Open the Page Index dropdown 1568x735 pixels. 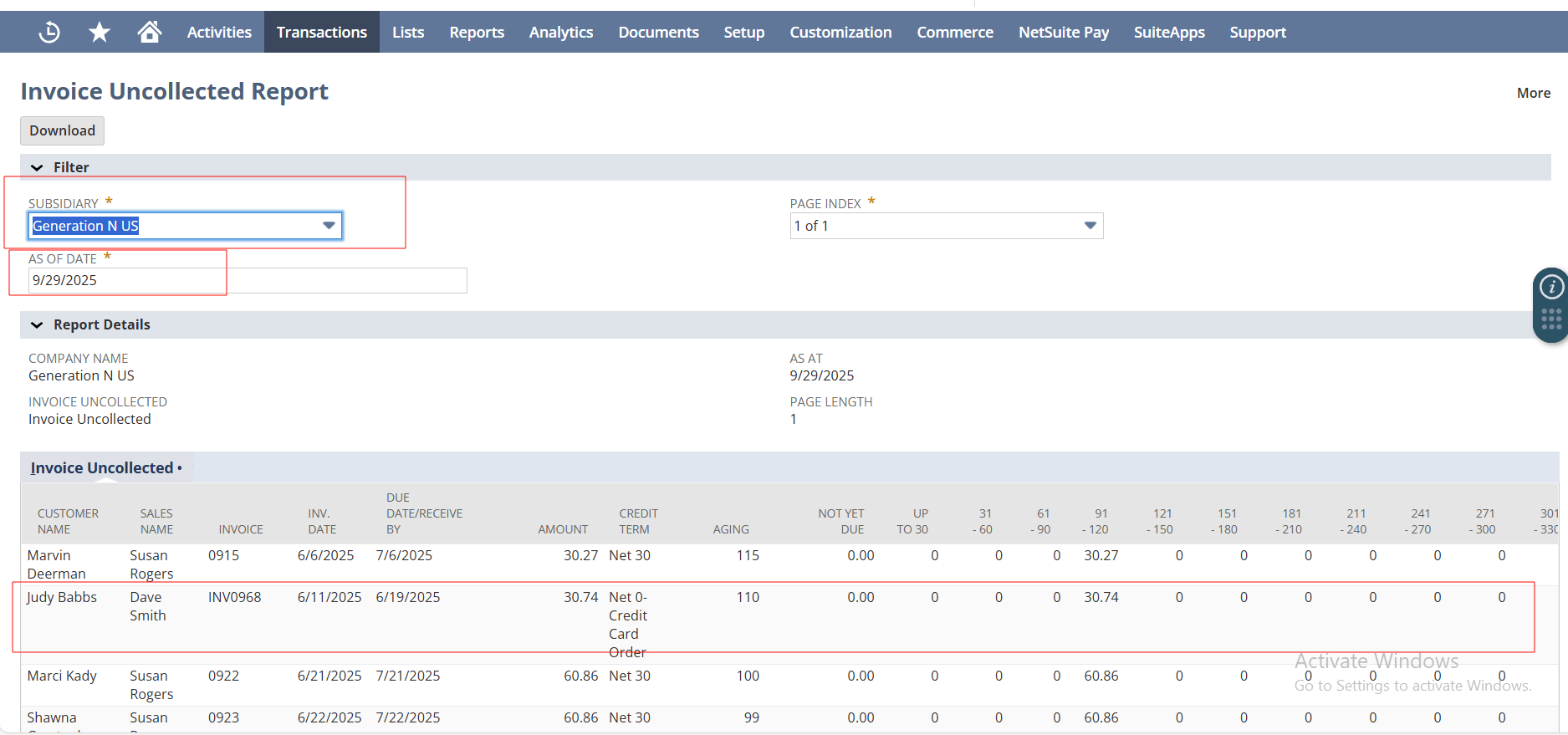[1090, 226]
